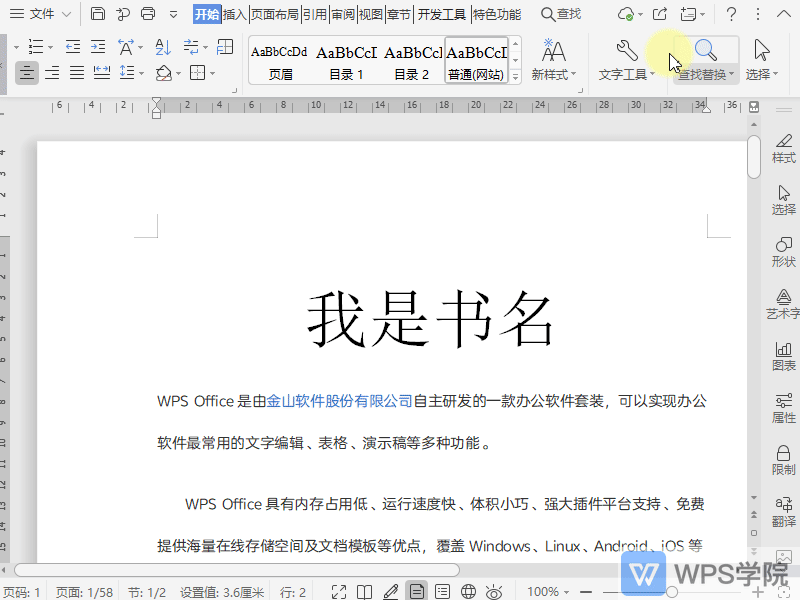Switch to the 引用 tab
The height and width of the screenshot is (600, 800).
tap(315, 14)
